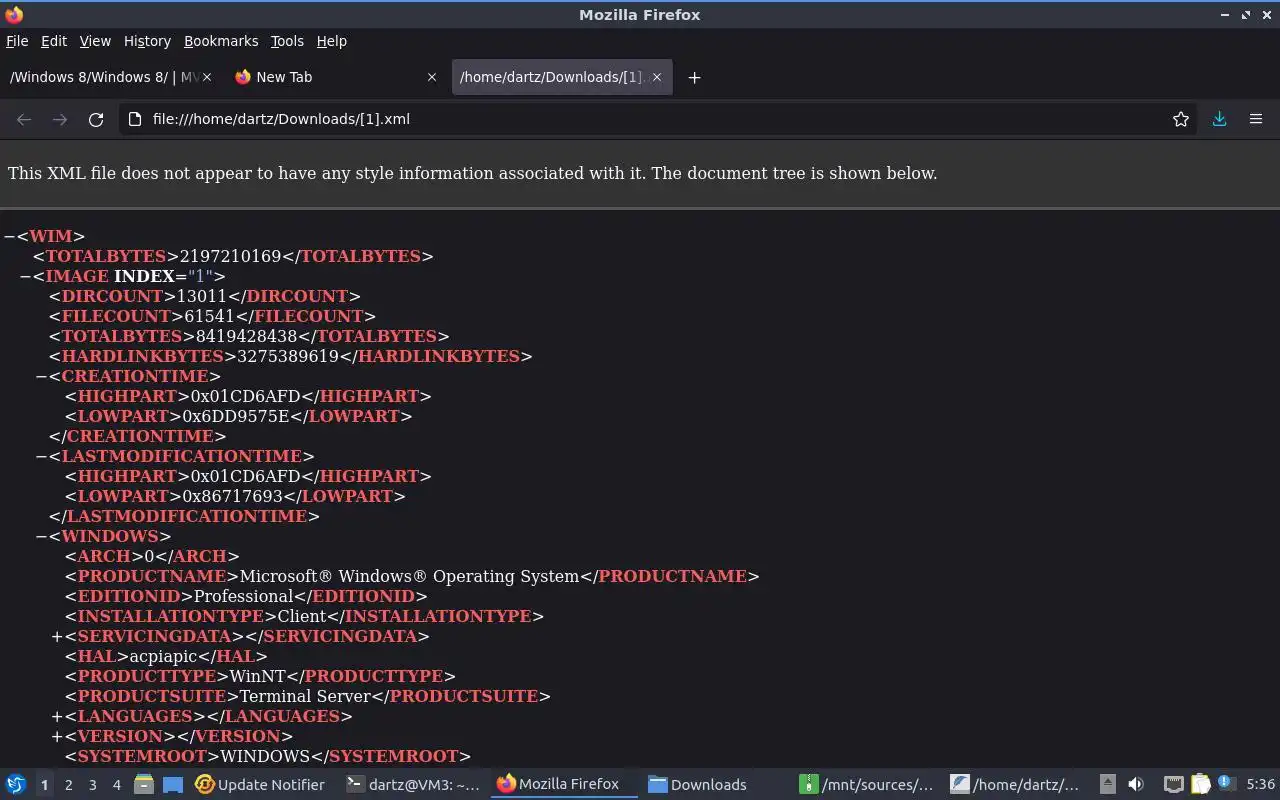Open the network status tray icon
The width and height of the screenshot is (1280, 800).
pyautogui.click(x=1174, y=785)
